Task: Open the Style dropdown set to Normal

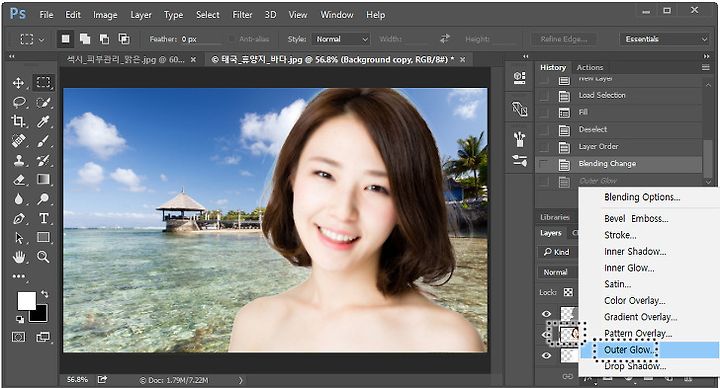Action: click(x=341, y=39)
